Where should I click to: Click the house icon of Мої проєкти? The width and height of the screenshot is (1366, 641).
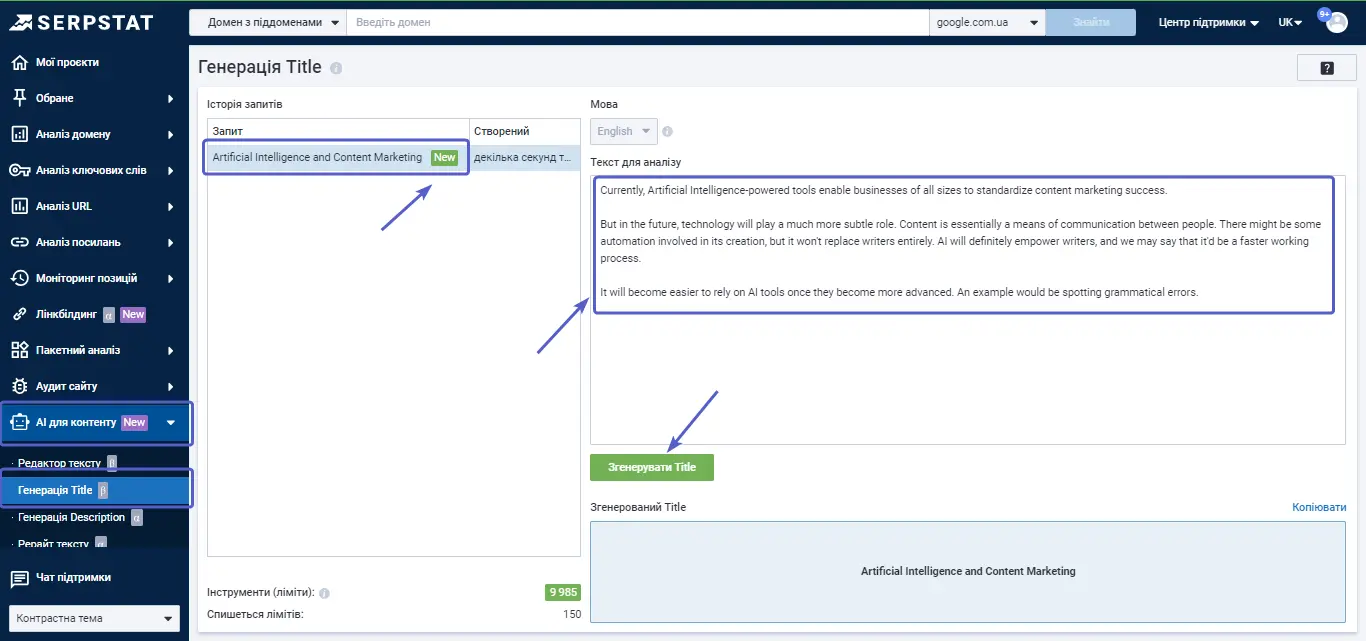[18, 62]
